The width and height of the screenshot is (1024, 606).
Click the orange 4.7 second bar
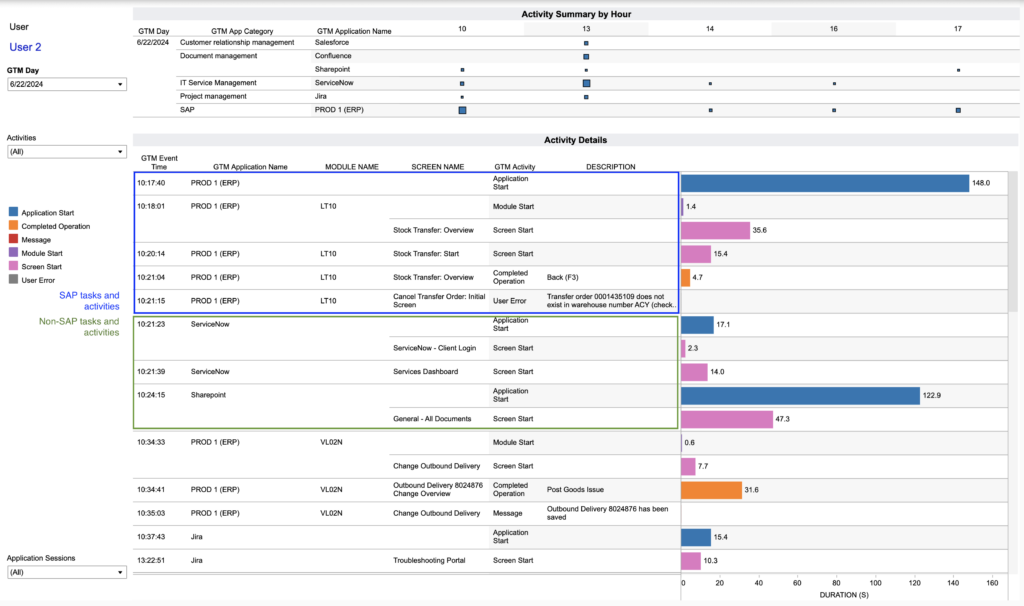pos(686,278)
